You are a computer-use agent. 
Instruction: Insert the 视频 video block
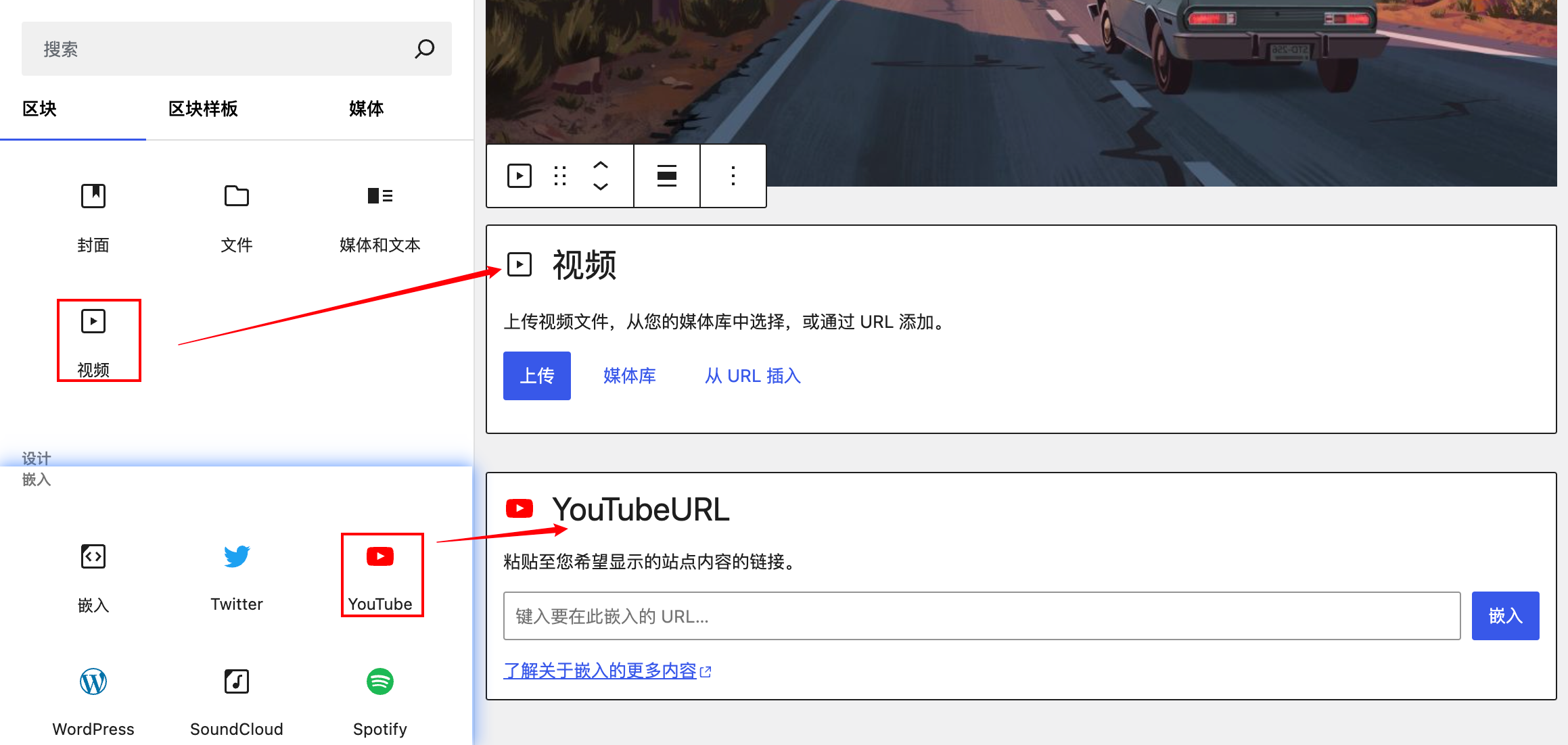point(93,342)
